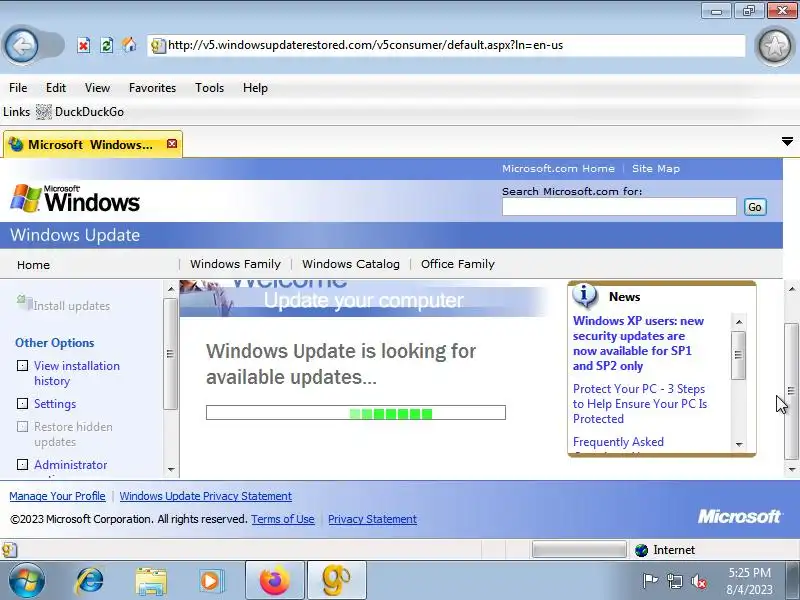This screenshot has height=600, width=800.
Task: Click the network tray icon
Action: [x=675, y=581]
